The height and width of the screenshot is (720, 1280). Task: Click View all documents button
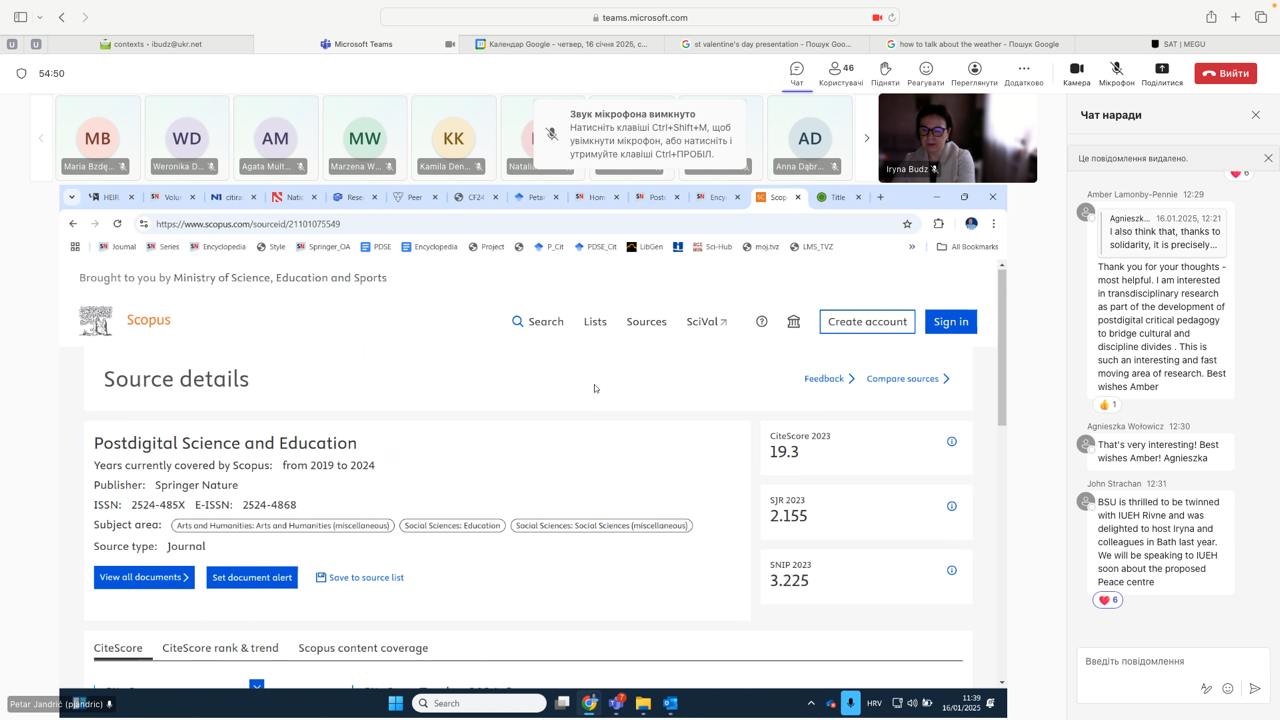144,577
